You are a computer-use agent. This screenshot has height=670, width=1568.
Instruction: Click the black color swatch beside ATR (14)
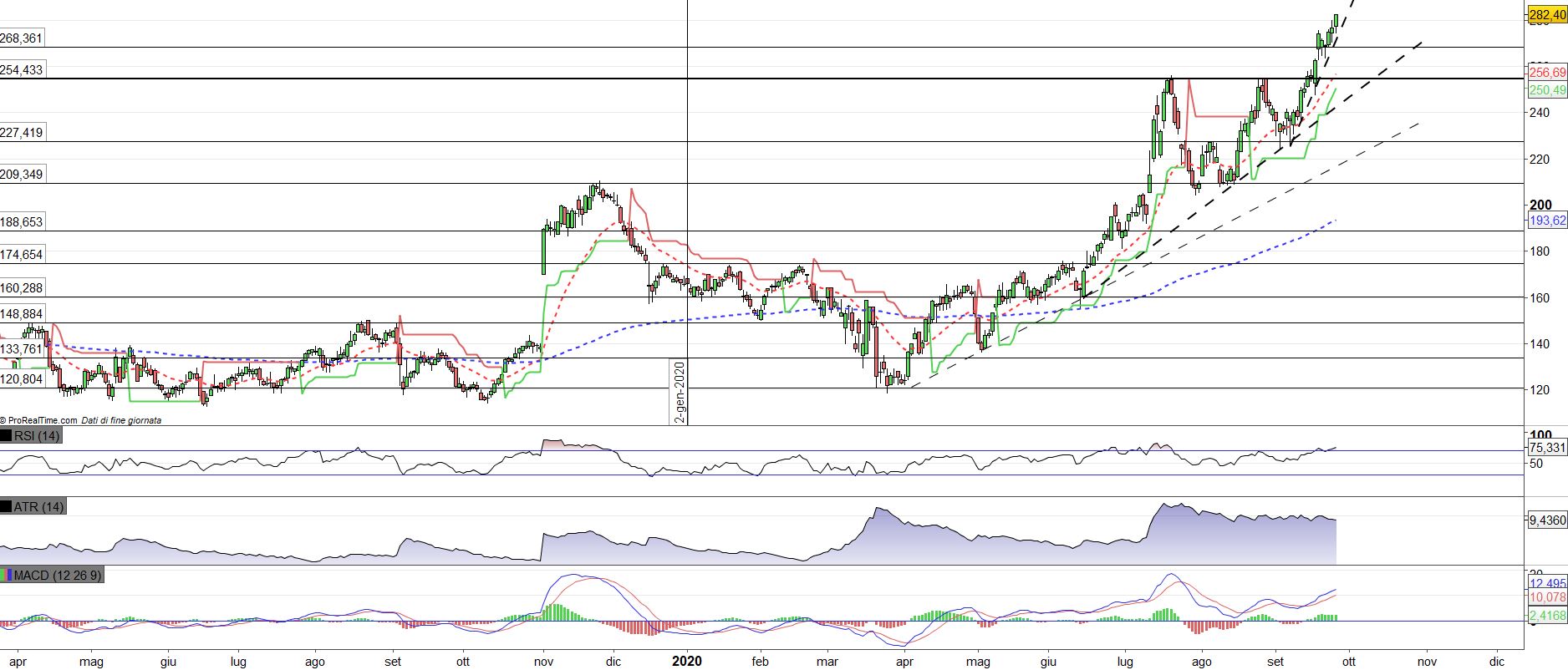(6, 507)
